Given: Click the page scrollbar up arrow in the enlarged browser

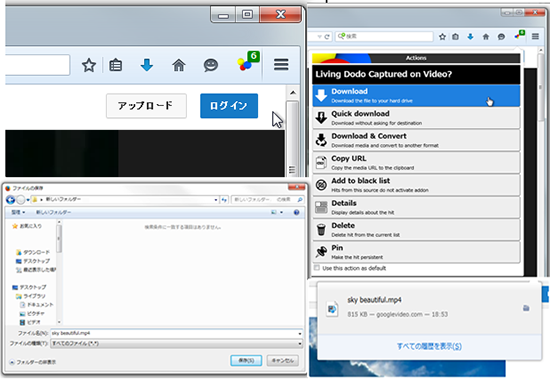Looking at the screenshot, I should coord(293,93).
